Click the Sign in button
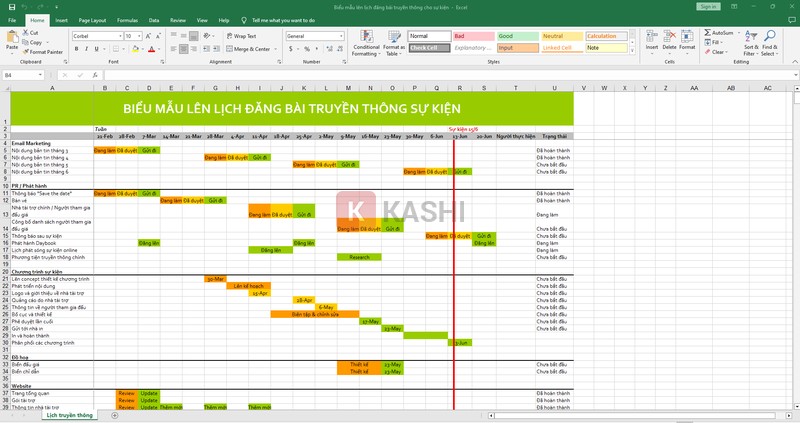 pos(708,7)
